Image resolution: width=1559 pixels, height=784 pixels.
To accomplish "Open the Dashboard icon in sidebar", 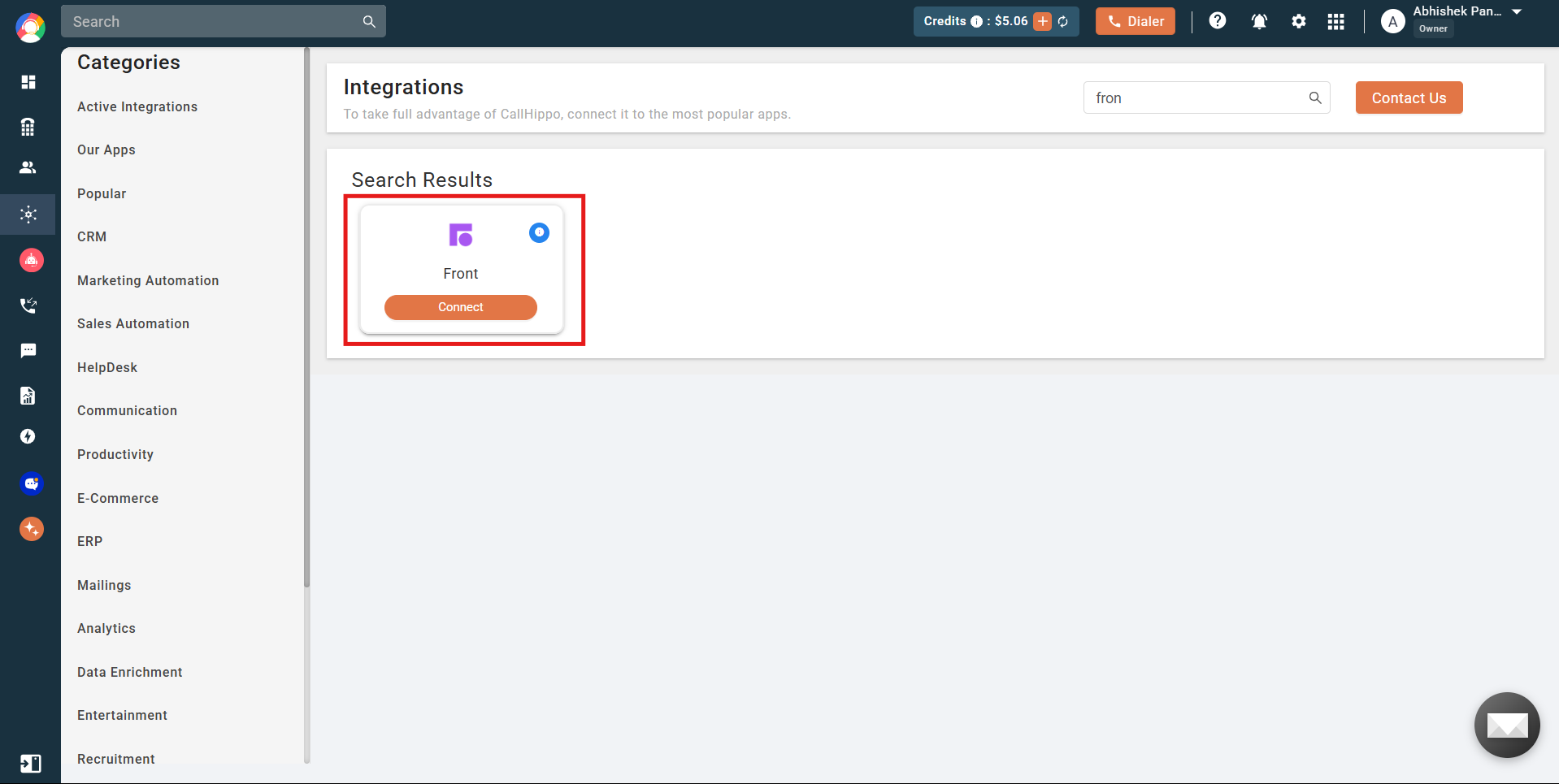I will click(28, 82).
